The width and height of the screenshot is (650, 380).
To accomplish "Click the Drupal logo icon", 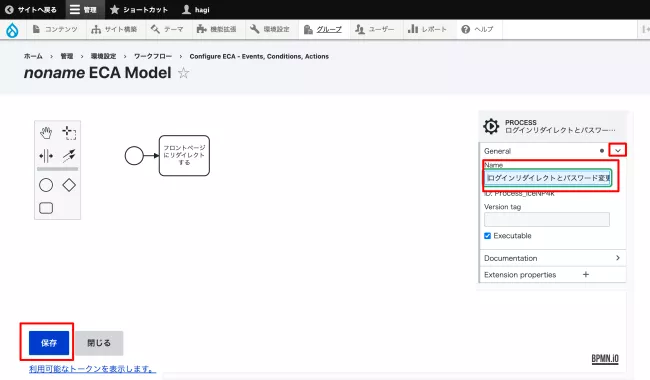I will click(12, 30).
